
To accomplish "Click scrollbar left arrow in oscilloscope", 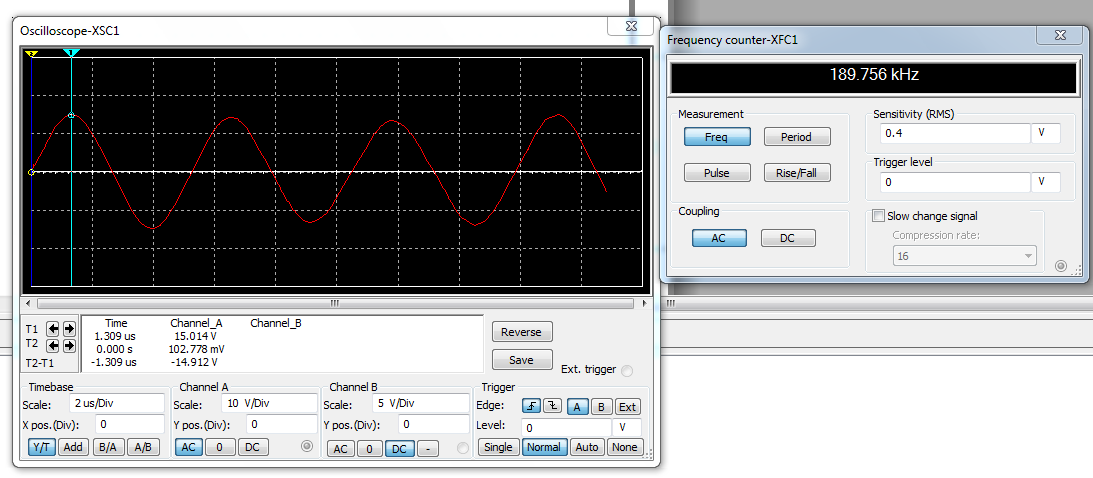I will point(28,303).
